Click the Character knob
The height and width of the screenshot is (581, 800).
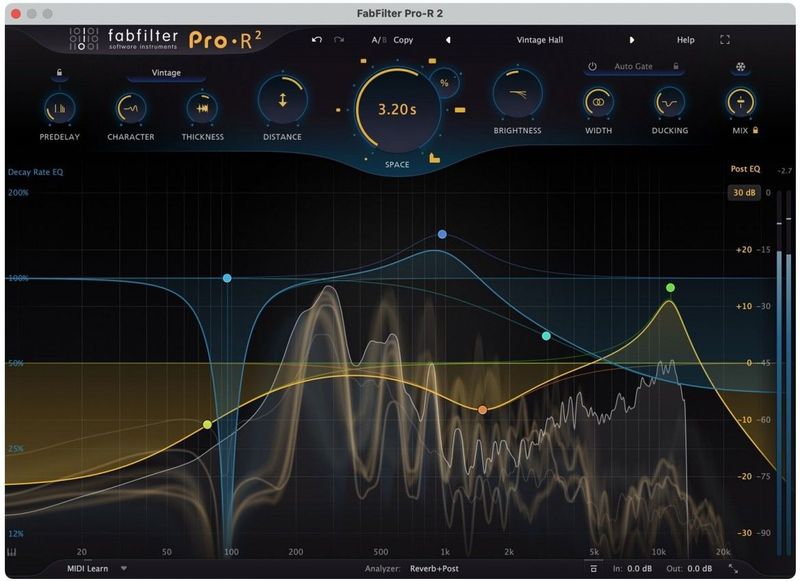[x=131, y=108]
